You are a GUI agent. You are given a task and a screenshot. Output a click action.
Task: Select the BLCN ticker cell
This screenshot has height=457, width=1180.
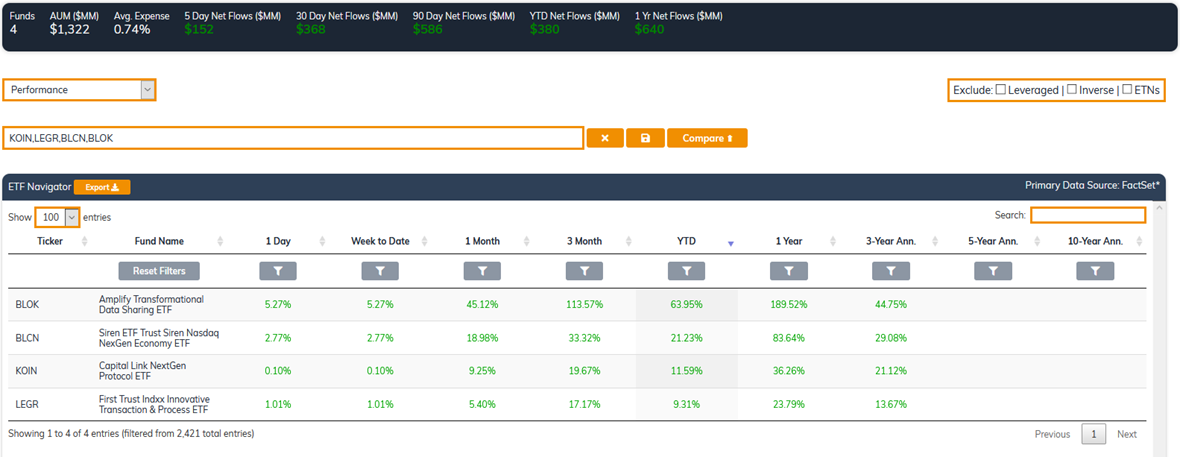(27, 338)
